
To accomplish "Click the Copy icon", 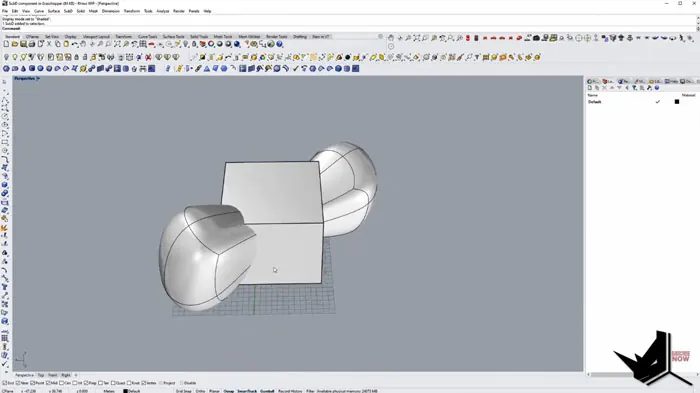I will tap(58, 44).
